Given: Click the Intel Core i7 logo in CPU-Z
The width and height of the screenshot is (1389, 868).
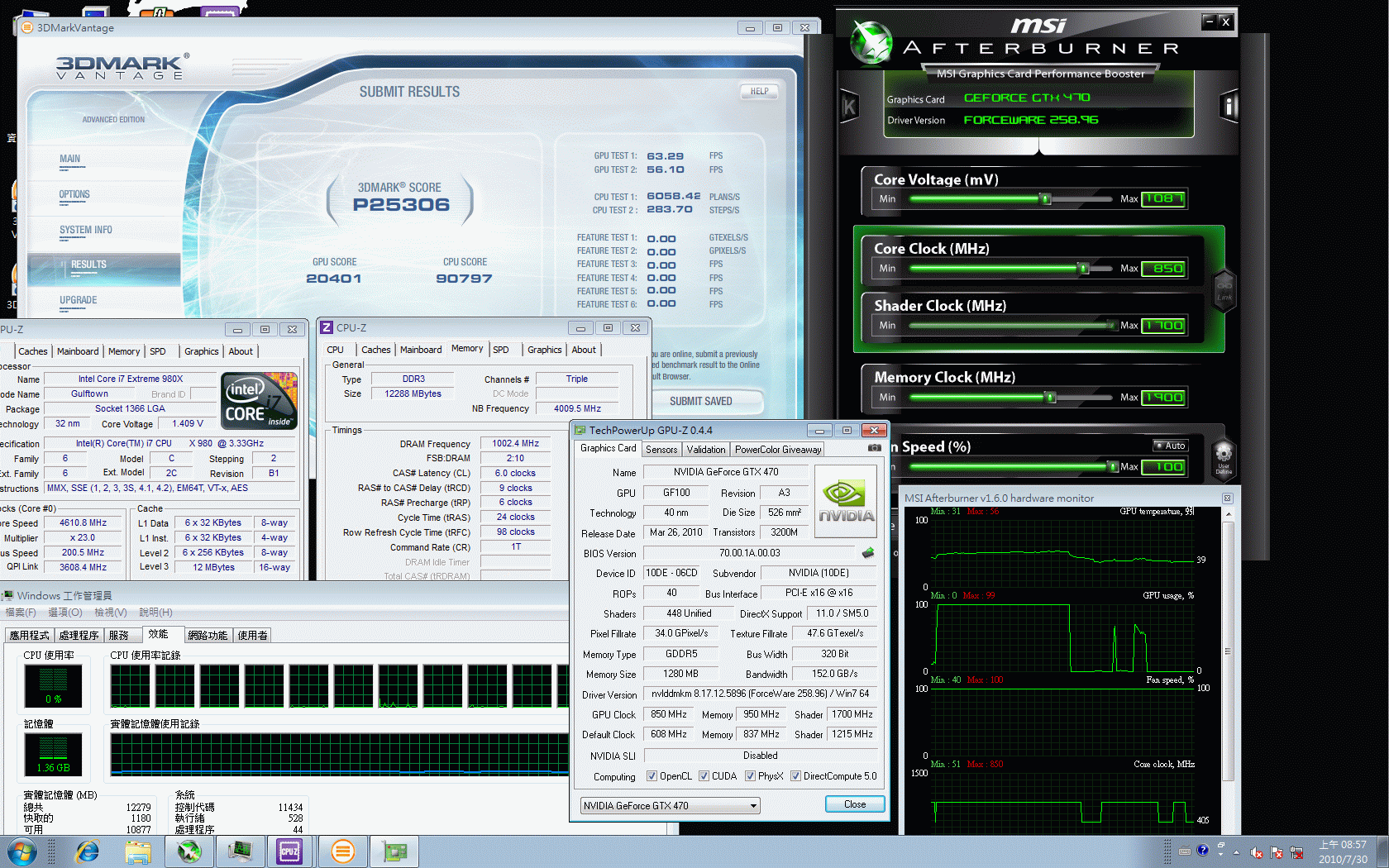Looking at the screenshot, I should (259, 401).
